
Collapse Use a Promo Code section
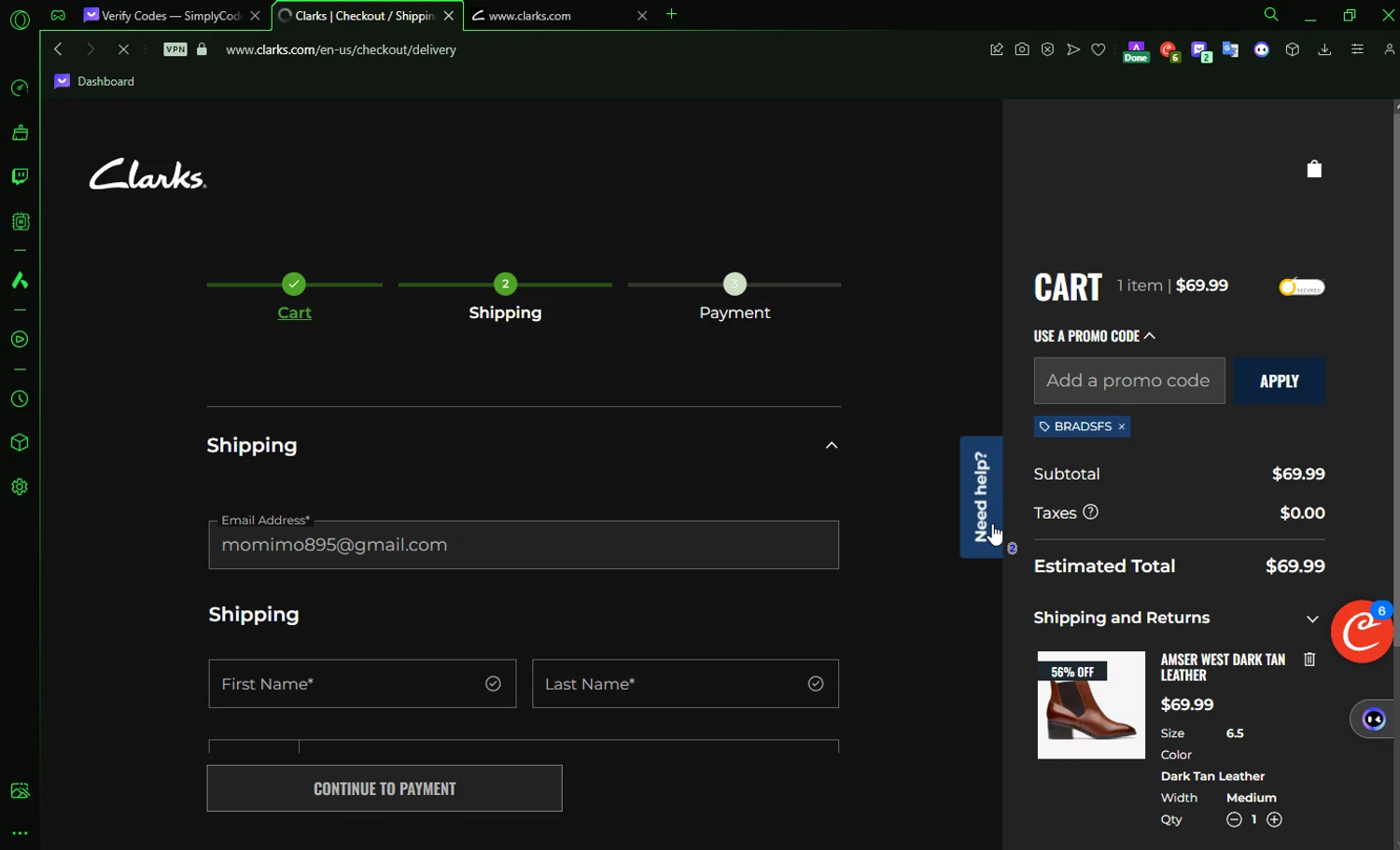point(1095,336)
